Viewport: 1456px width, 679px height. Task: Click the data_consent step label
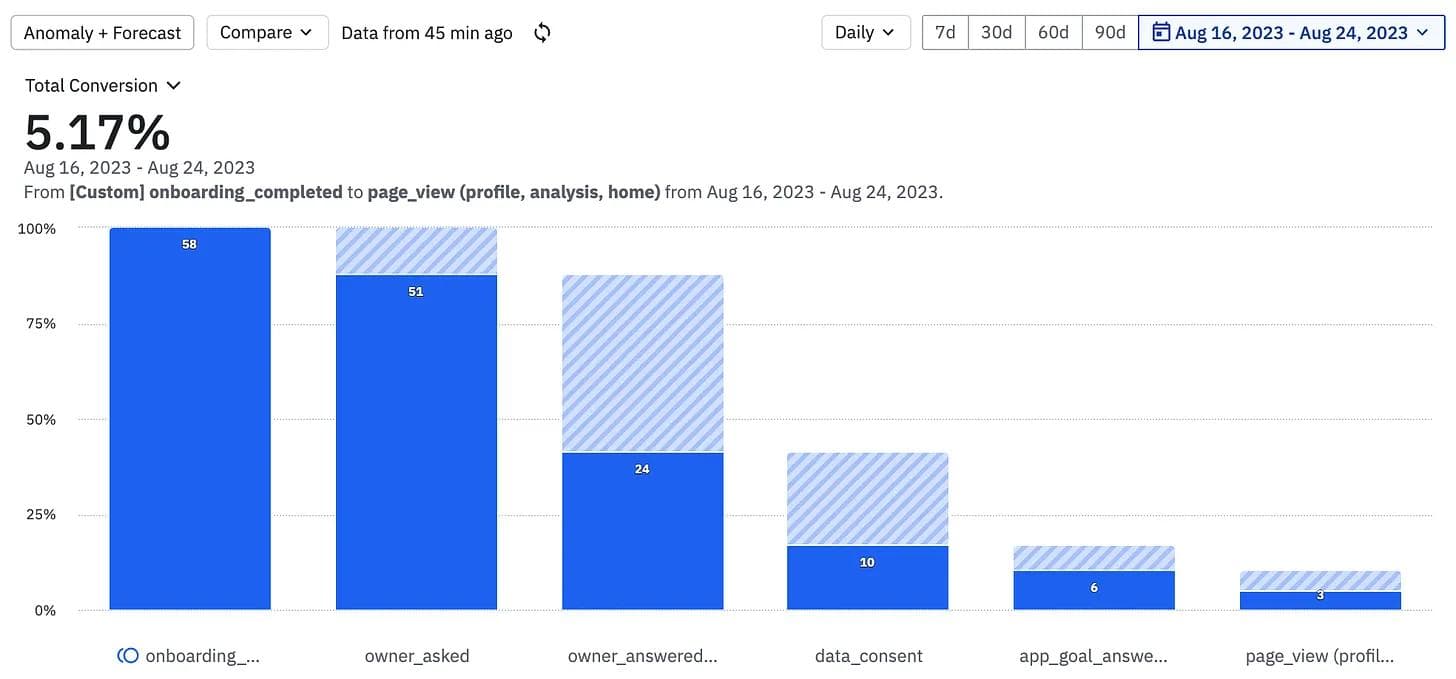point(868,656)
